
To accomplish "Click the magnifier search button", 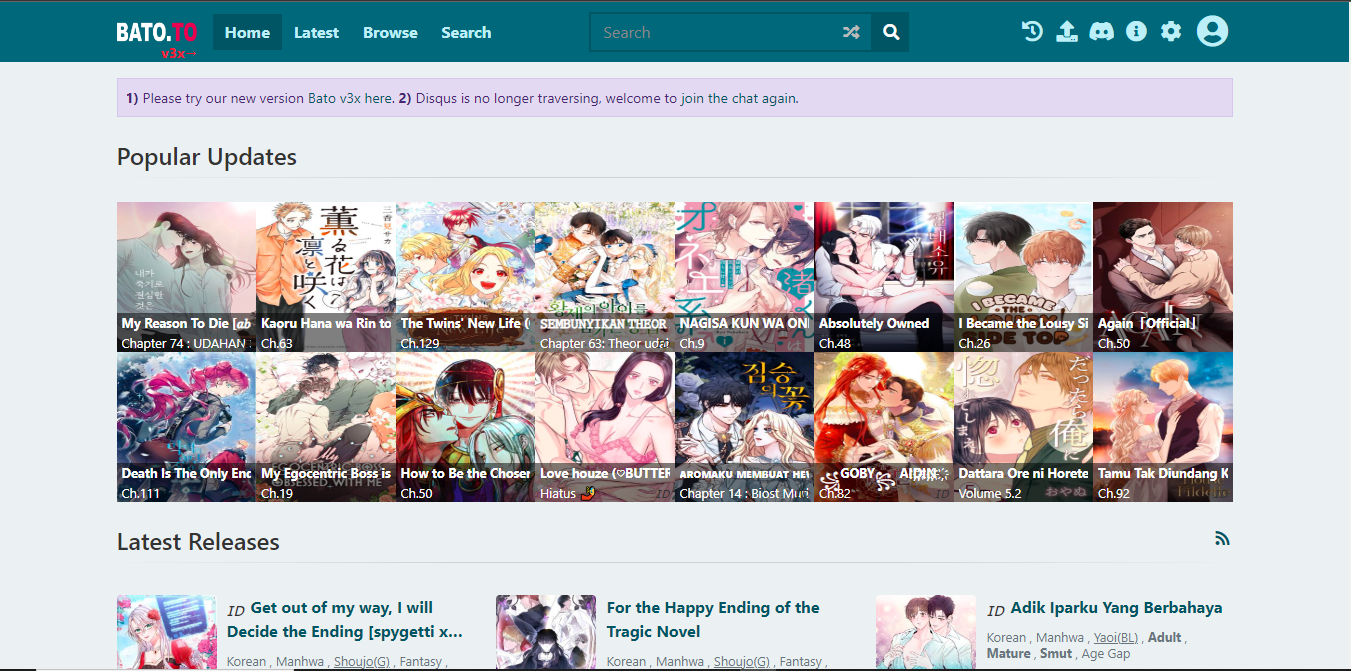I will 890,32.
